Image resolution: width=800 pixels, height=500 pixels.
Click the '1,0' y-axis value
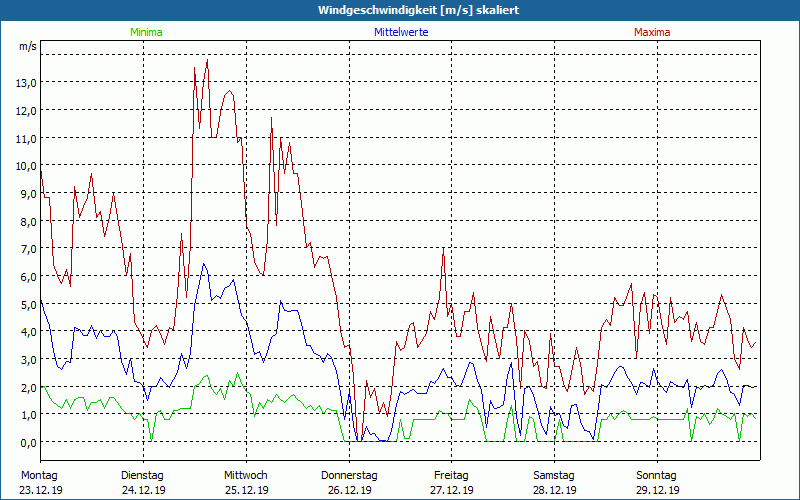pyautogui.click(x=28, y=415)
